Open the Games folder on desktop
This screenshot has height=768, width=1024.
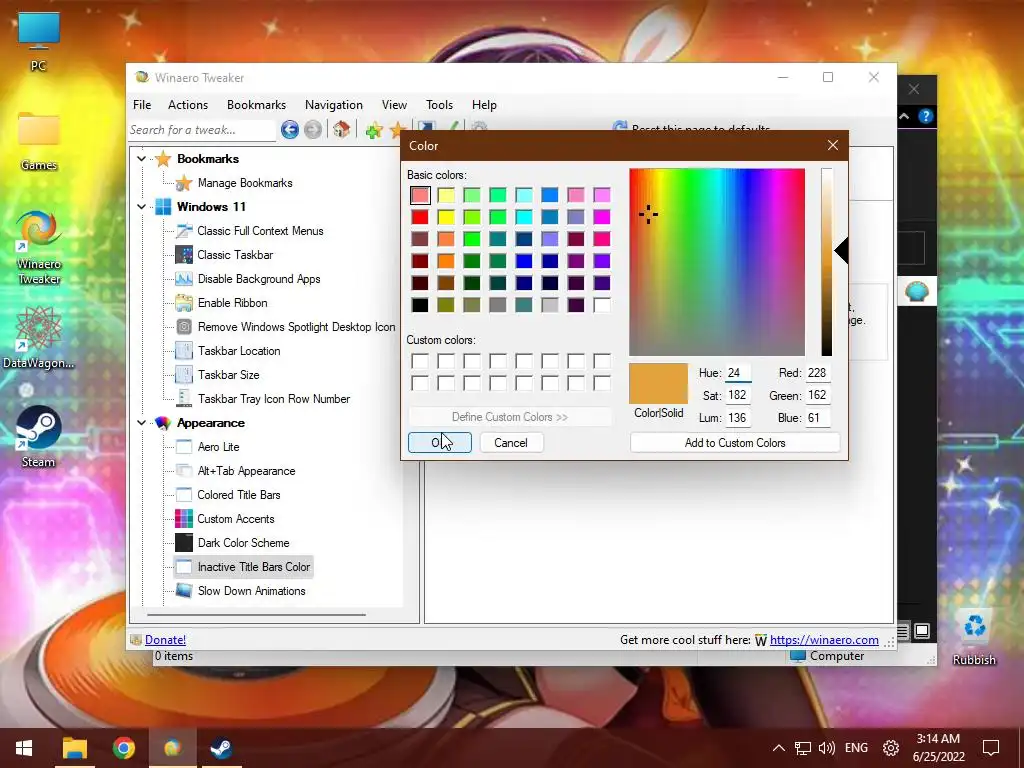click(39, 140)
